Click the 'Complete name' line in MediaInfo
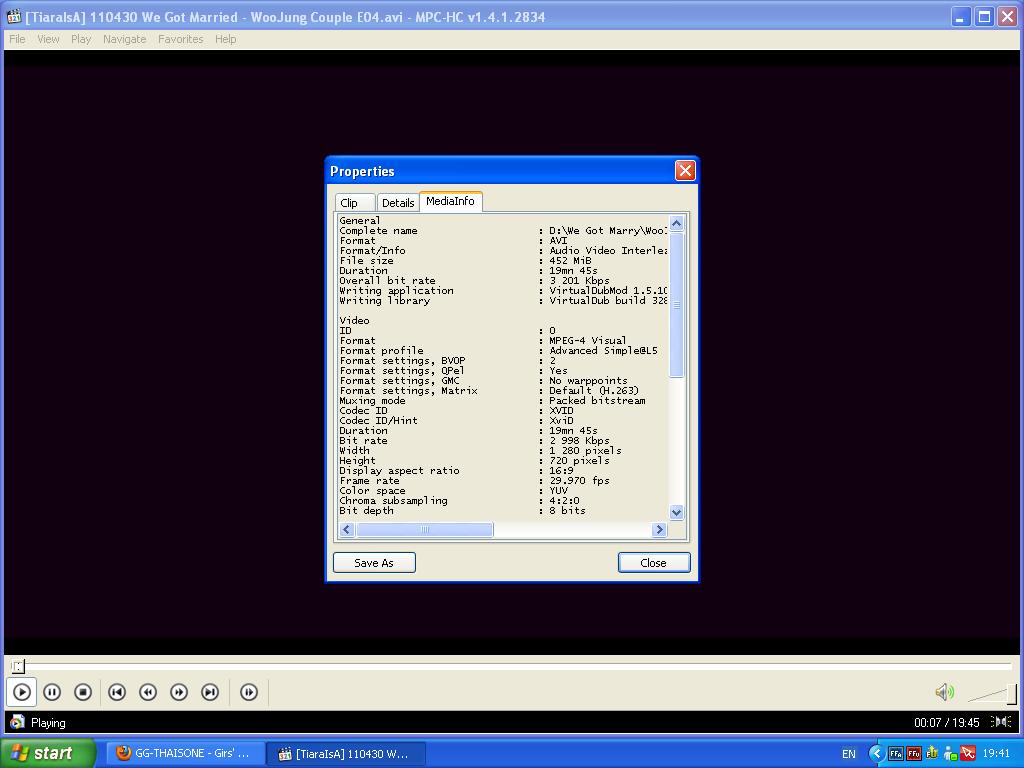 tap(503, 231)
